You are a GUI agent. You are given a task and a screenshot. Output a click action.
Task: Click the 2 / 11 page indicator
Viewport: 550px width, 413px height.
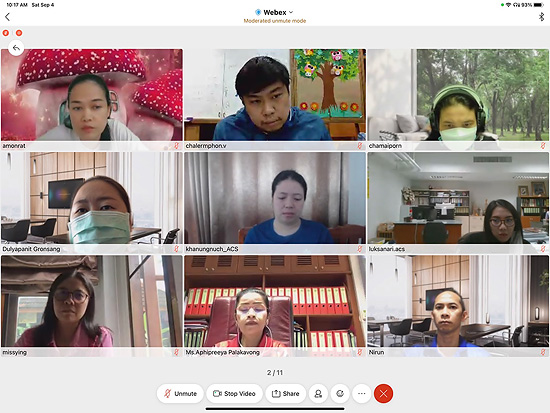275,373
